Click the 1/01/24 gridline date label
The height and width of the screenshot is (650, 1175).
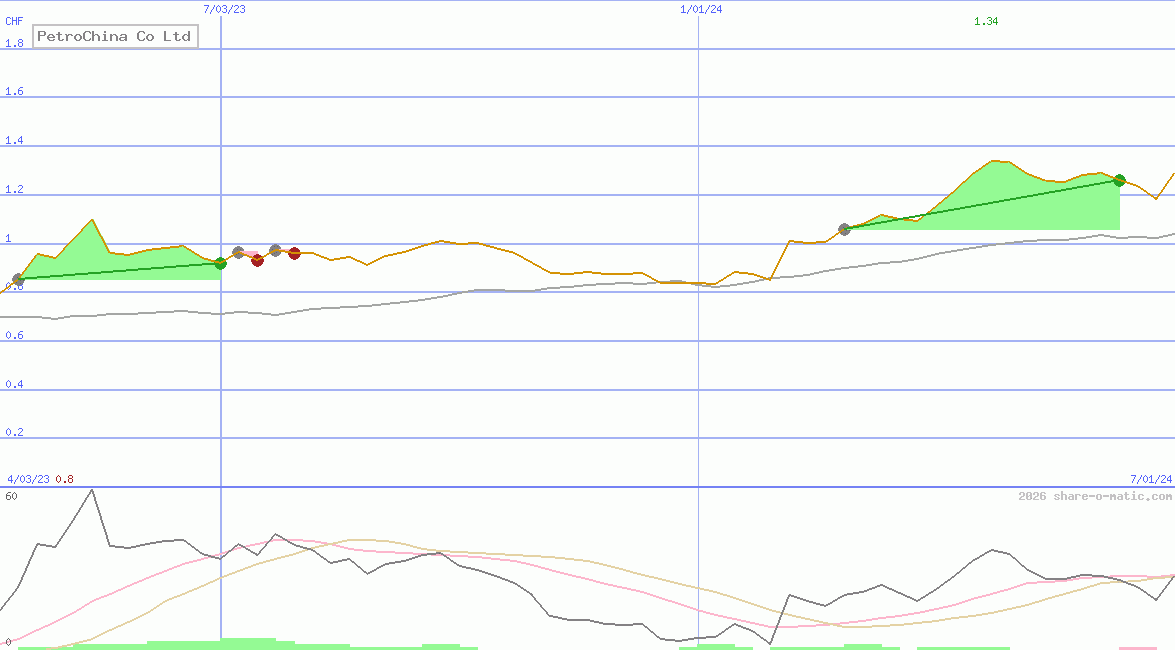click(700, 9)
